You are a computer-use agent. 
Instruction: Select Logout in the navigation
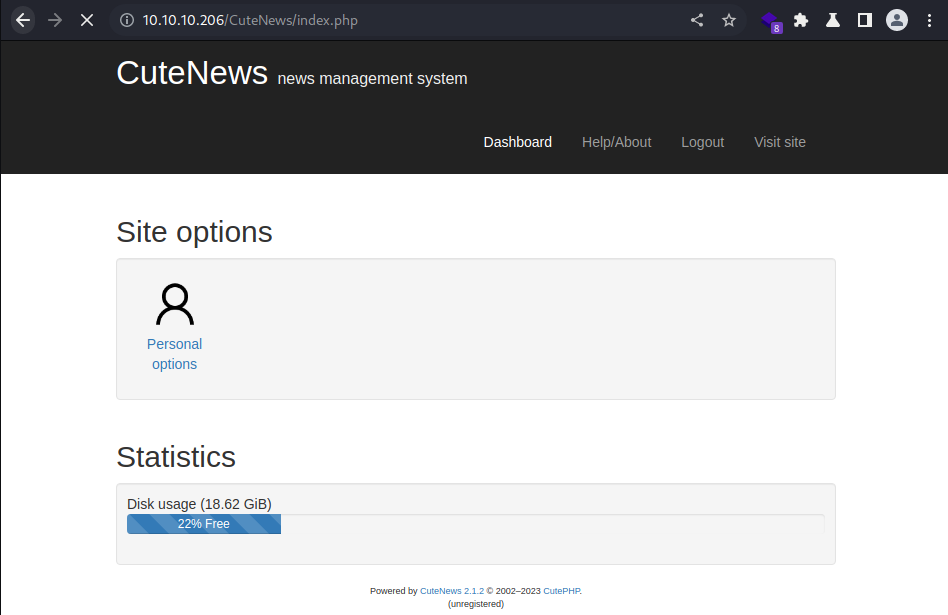pyautogui.click(x=703, y=142)
